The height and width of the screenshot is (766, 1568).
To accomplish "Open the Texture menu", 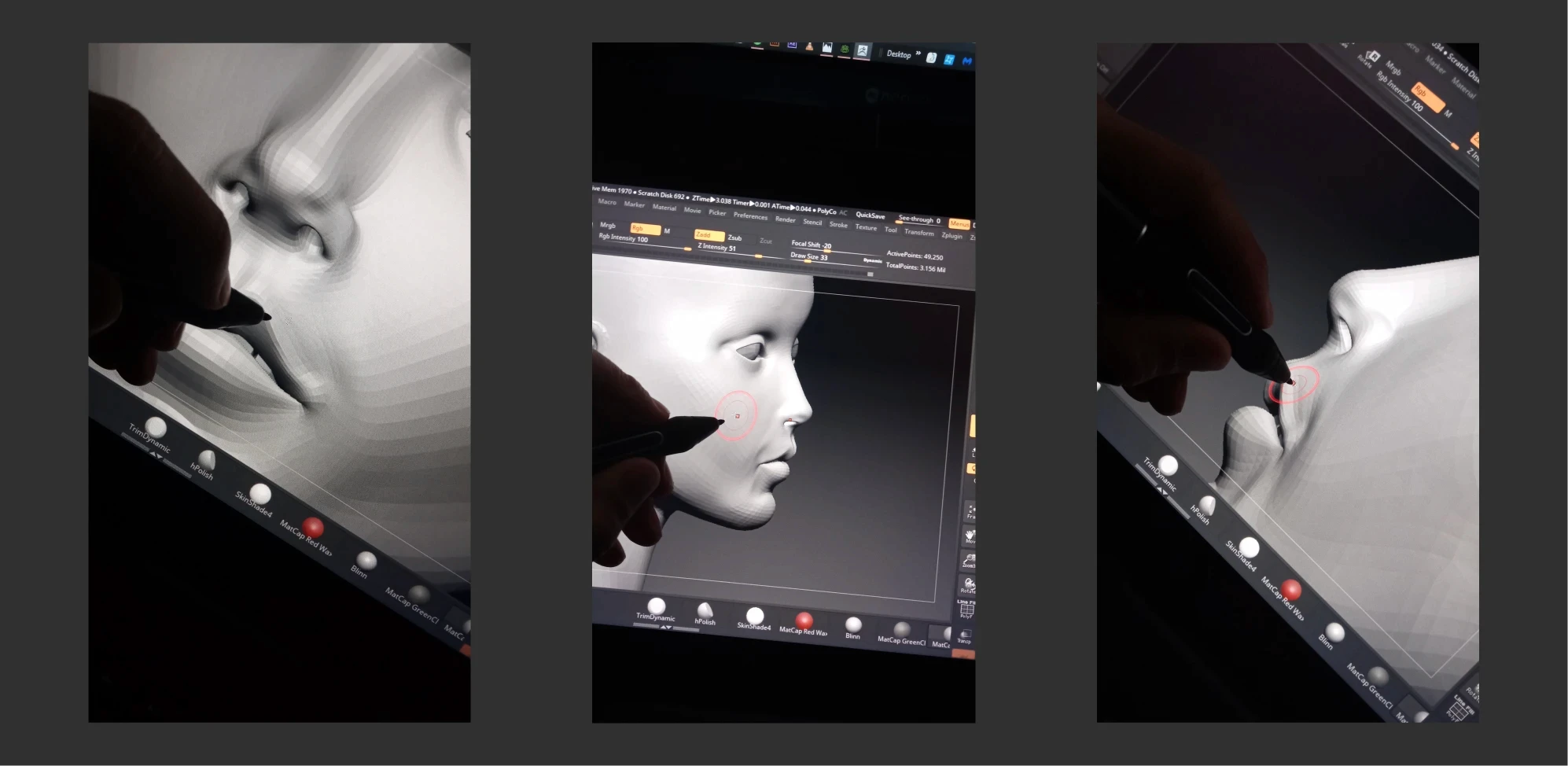I will coord(866,227).
